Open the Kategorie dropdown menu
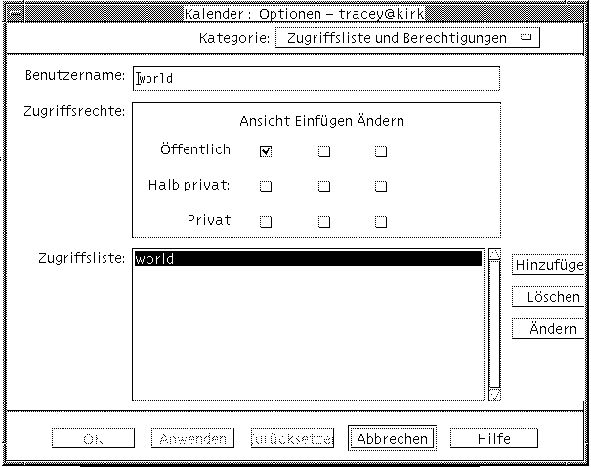This screenshot has height=467, width=591. (407, 38)
